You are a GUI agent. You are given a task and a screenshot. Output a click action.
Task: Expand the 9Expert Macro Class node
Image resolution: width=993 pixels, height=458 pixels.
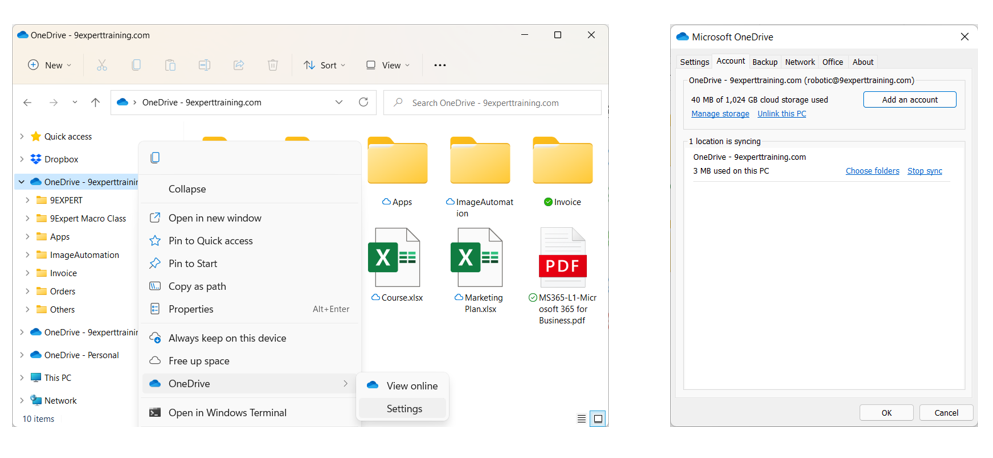click(27, 219)
